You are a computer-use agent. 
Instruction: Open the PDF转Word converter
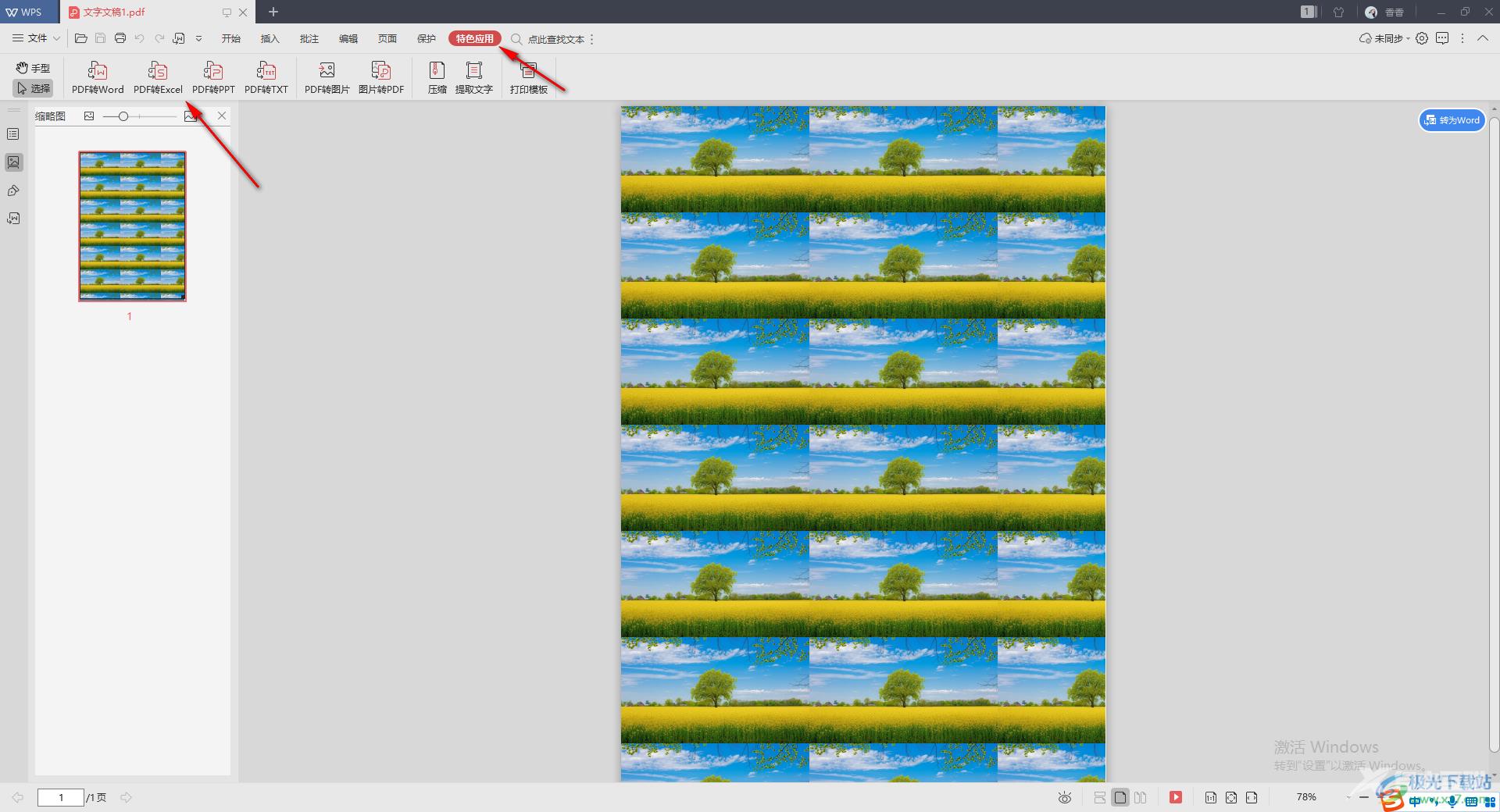(98, 78)
